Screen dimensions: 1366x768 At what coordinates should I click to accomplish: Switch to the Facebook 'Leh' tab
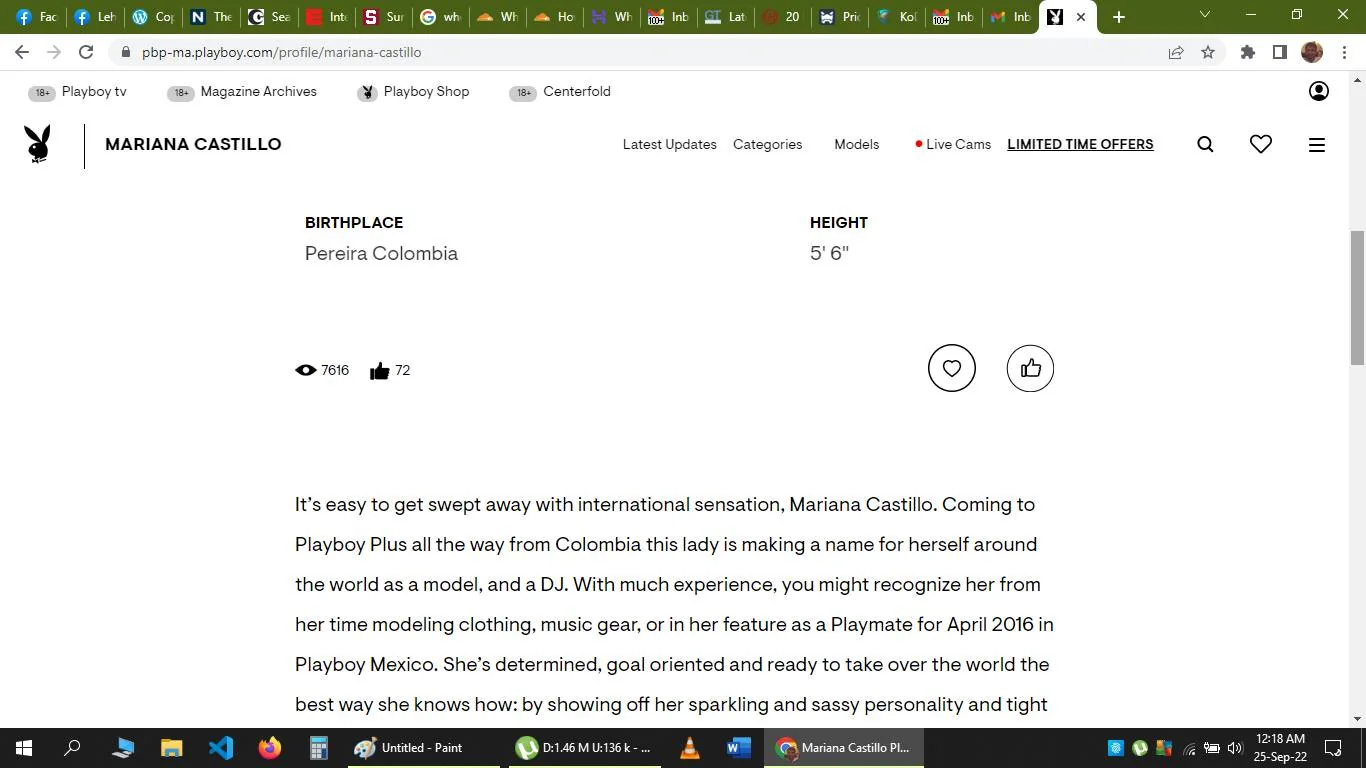(95, 17)
